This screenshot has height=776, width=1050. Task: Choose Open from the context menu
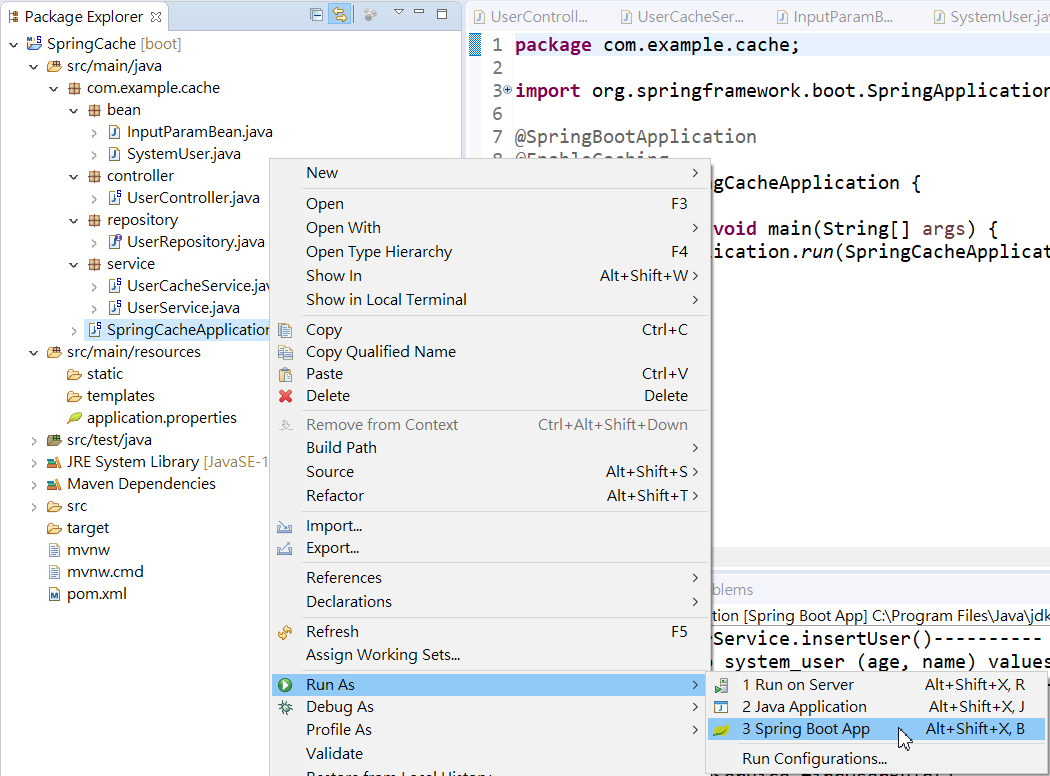[x=490, y=204]
